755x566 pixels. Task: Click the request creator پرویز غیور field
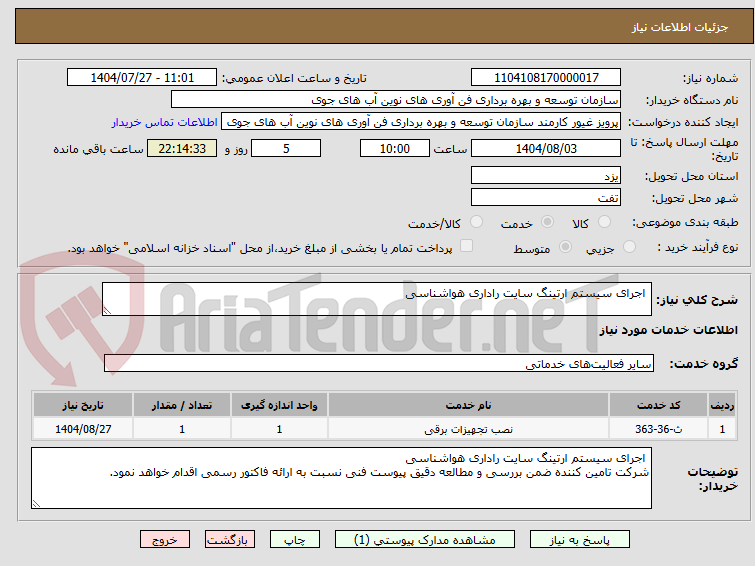click(421, 122)
